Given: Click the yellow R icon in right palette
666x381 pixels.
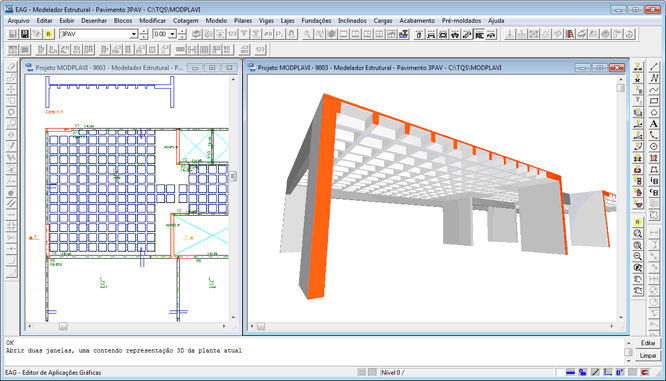Looking at the screenshot, I should click(x=638, y=222).
